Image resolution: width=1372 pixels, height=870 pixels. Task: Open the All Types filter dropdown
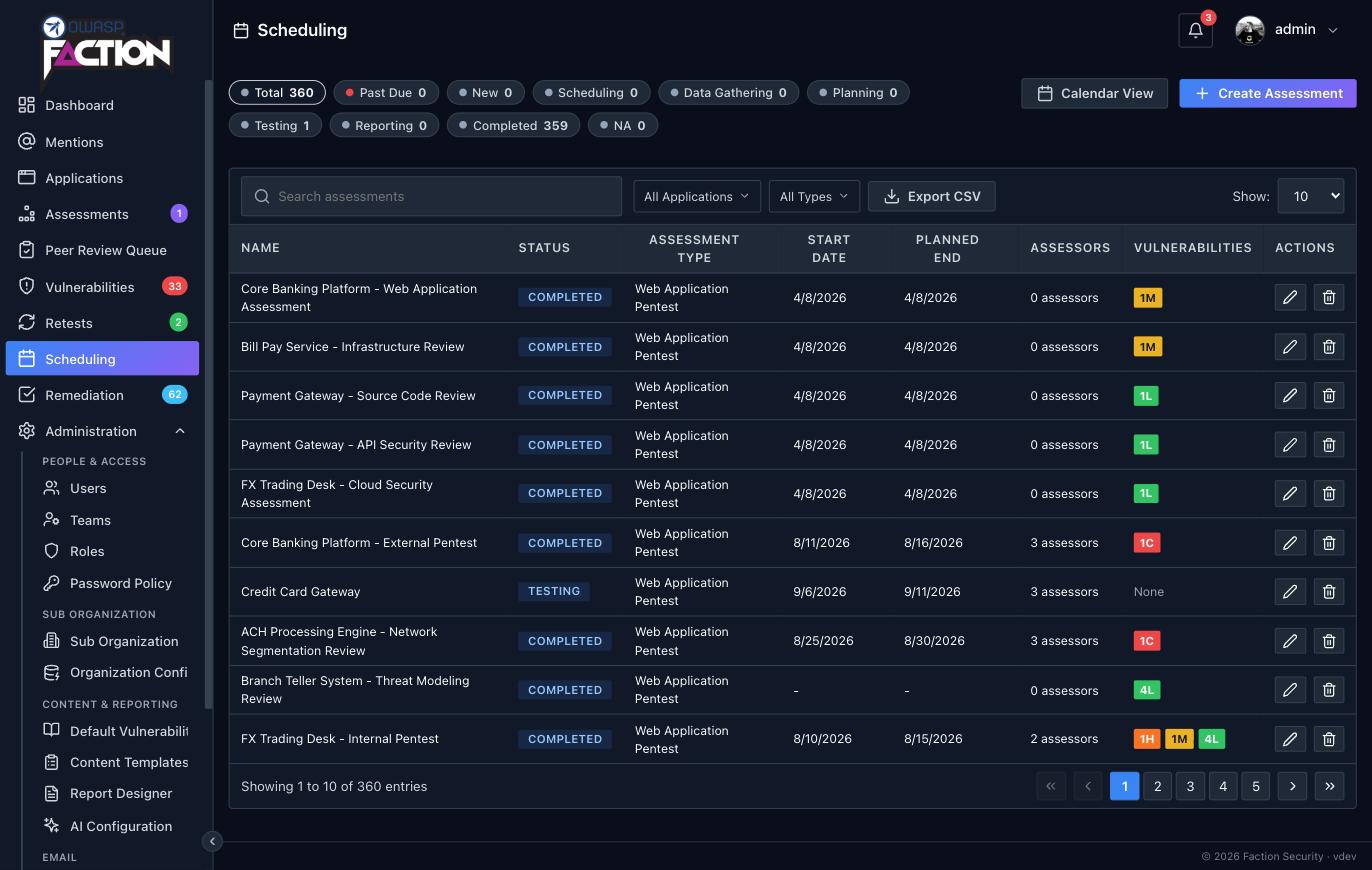[x=814, y=197]
